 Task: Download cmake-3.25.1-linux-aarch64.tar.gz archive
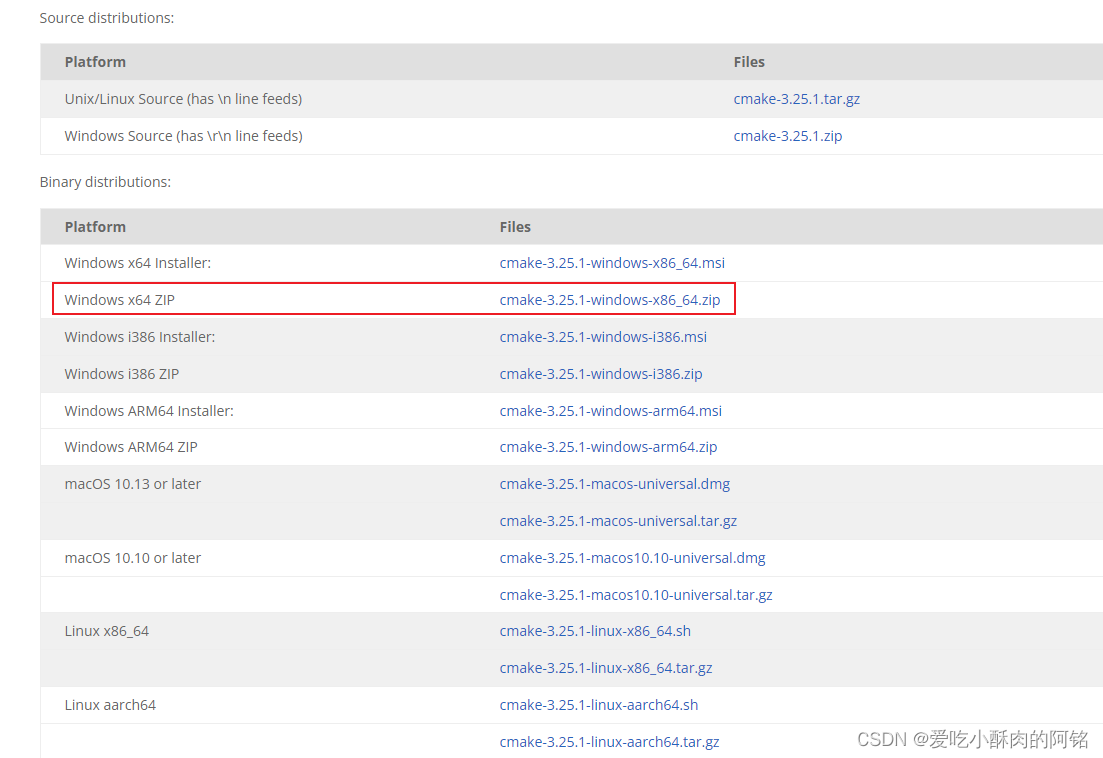pyautogui.click(x=609, y=742)
